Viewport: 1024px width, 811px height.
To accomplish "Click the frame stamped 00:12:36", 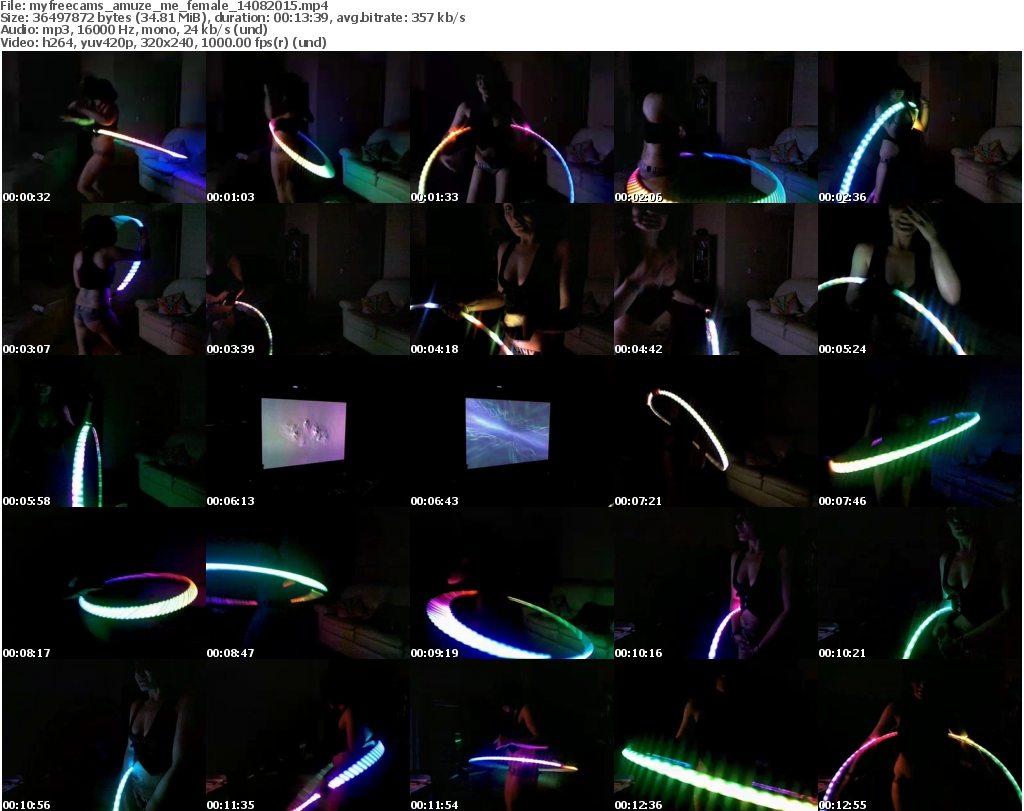I will pos(716,735).
